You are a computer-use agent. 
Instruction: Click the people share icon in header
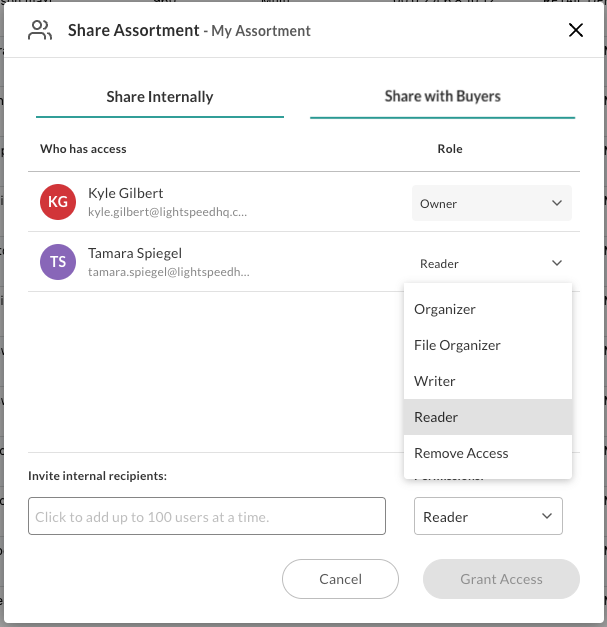40,30
